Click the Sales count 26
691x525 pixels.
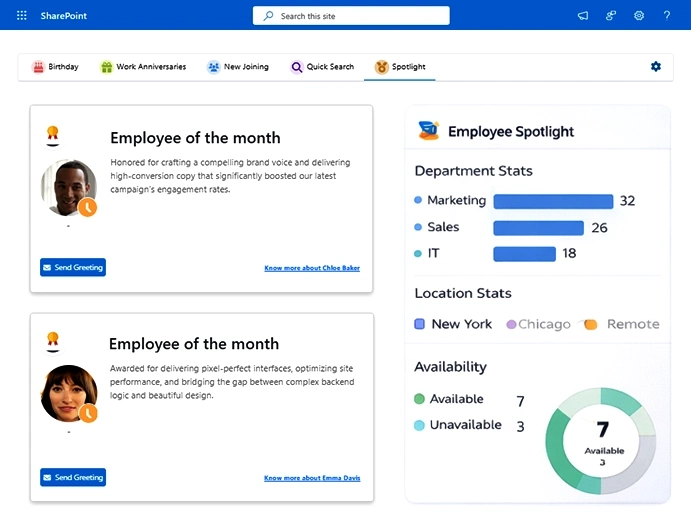coord(599,228)
